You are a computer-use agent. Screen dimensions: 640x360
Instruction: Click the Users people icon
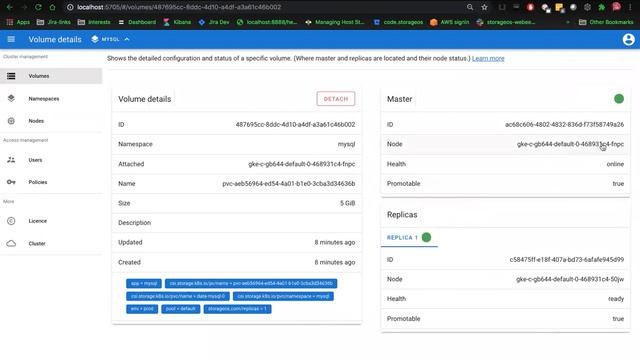point(11,160)
